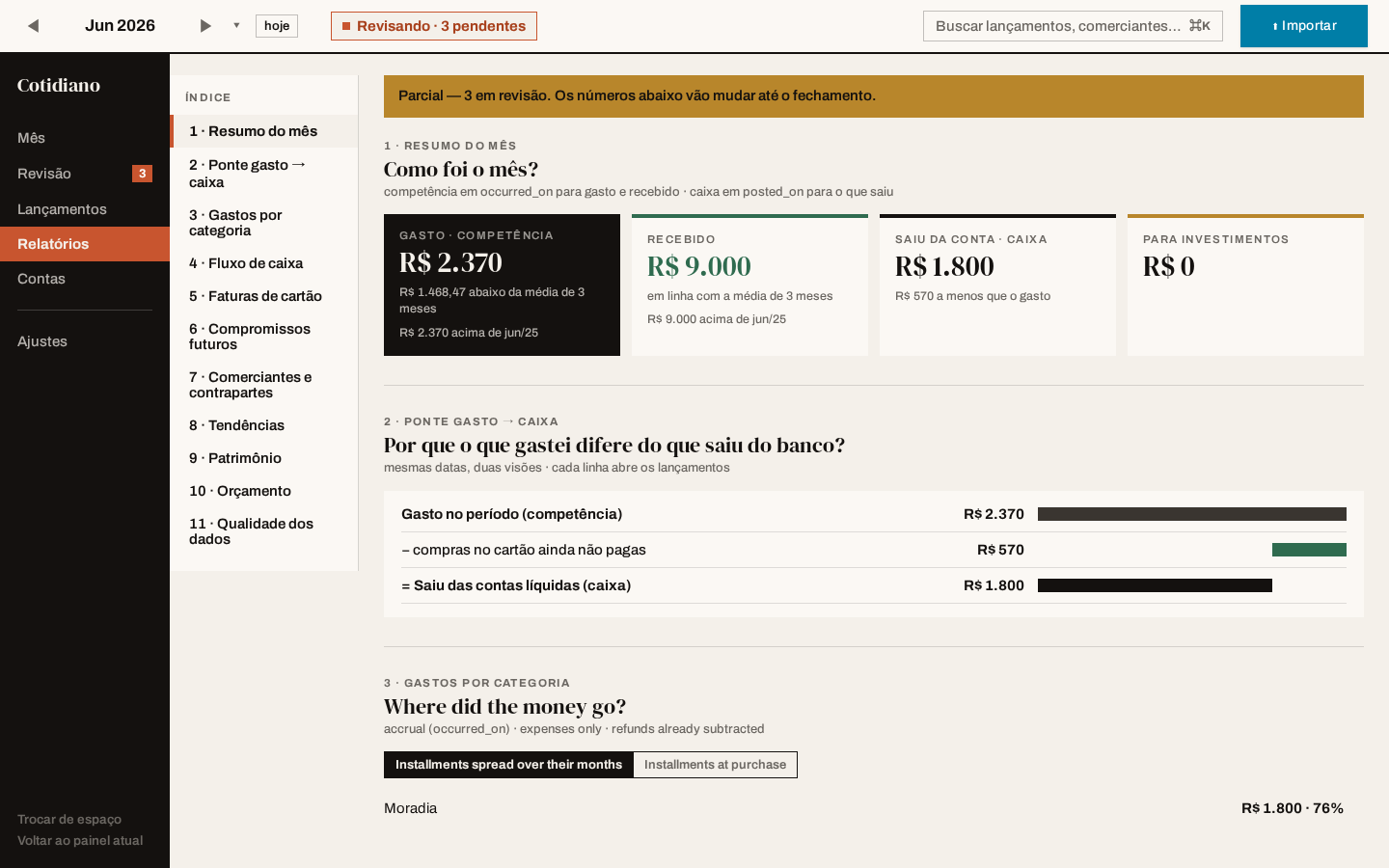This screenshot has width=1389, height=868.
Task: Select Installments spread over their months
Action: coord(508,765)
